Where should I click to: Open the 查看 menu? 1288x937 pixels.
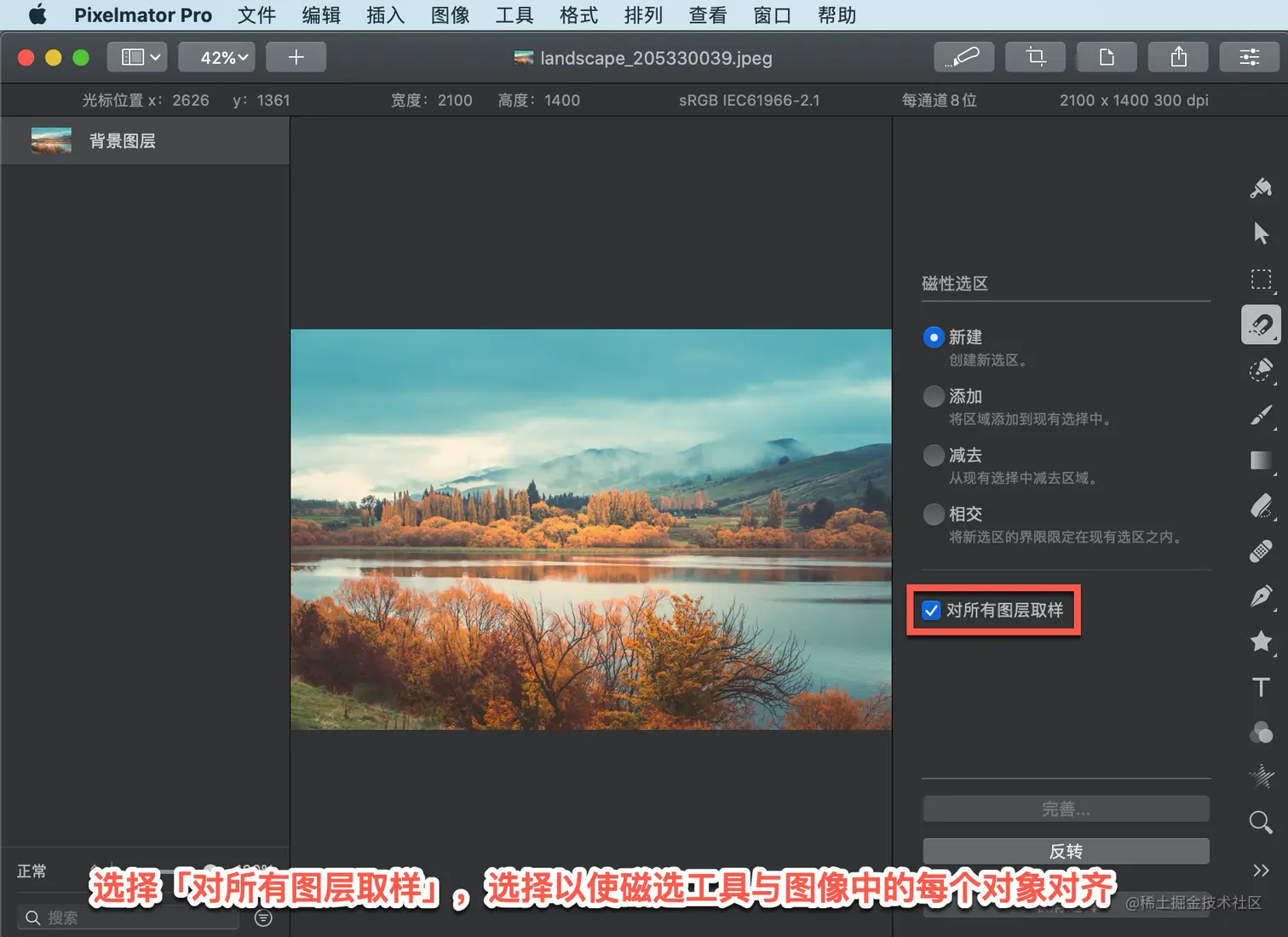pyautogui.click(x=708, y=15)
